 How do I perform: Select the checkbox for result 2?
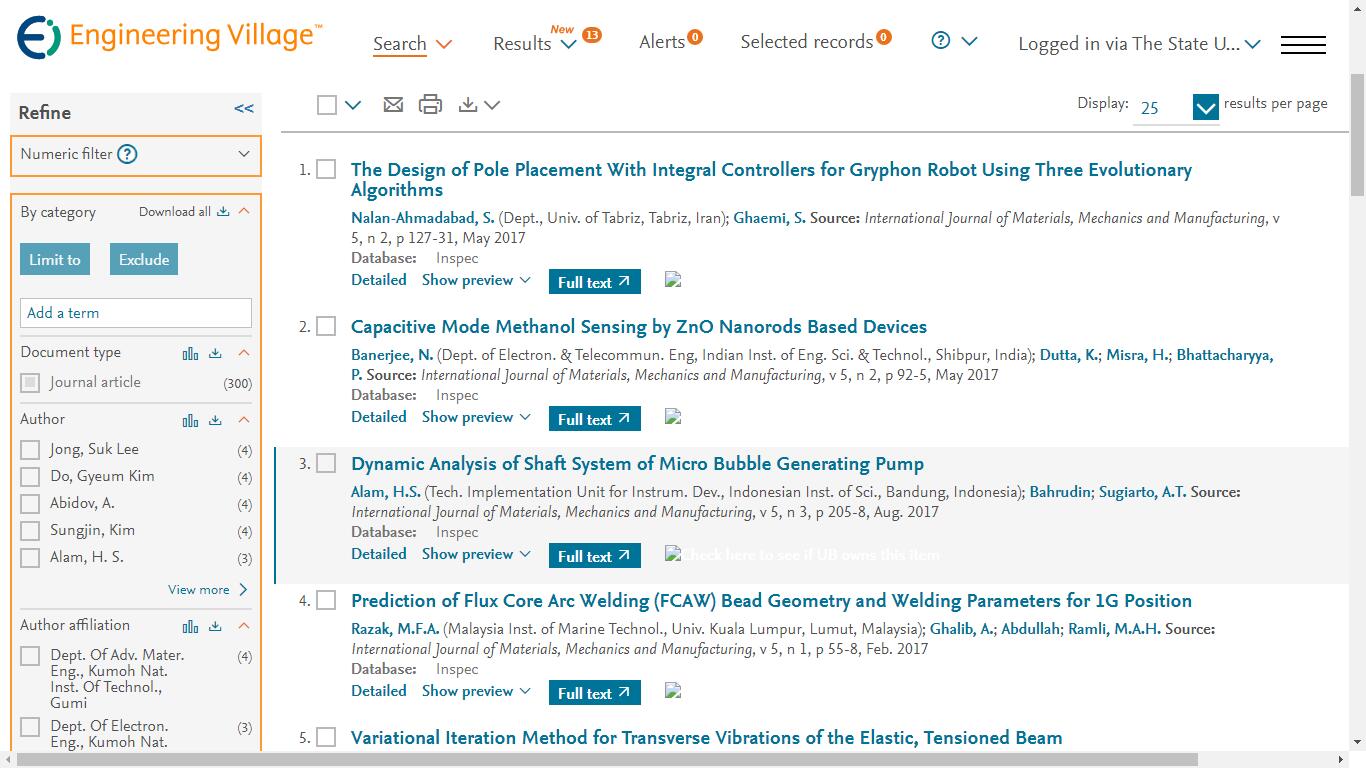(x=326, y=327)
